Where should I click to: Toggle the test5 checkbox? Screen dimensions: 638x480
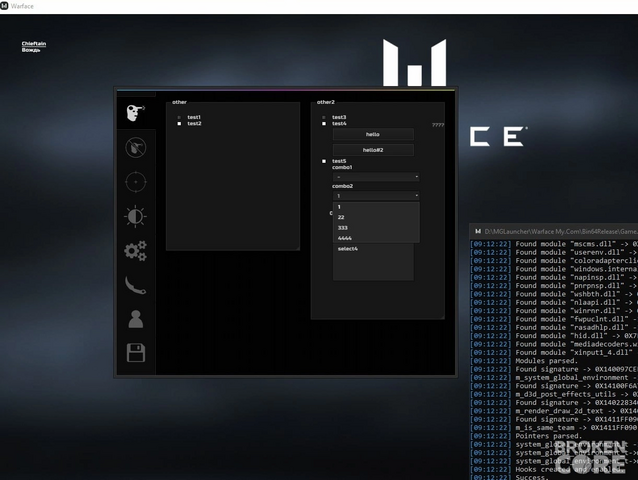click(324, 161)
